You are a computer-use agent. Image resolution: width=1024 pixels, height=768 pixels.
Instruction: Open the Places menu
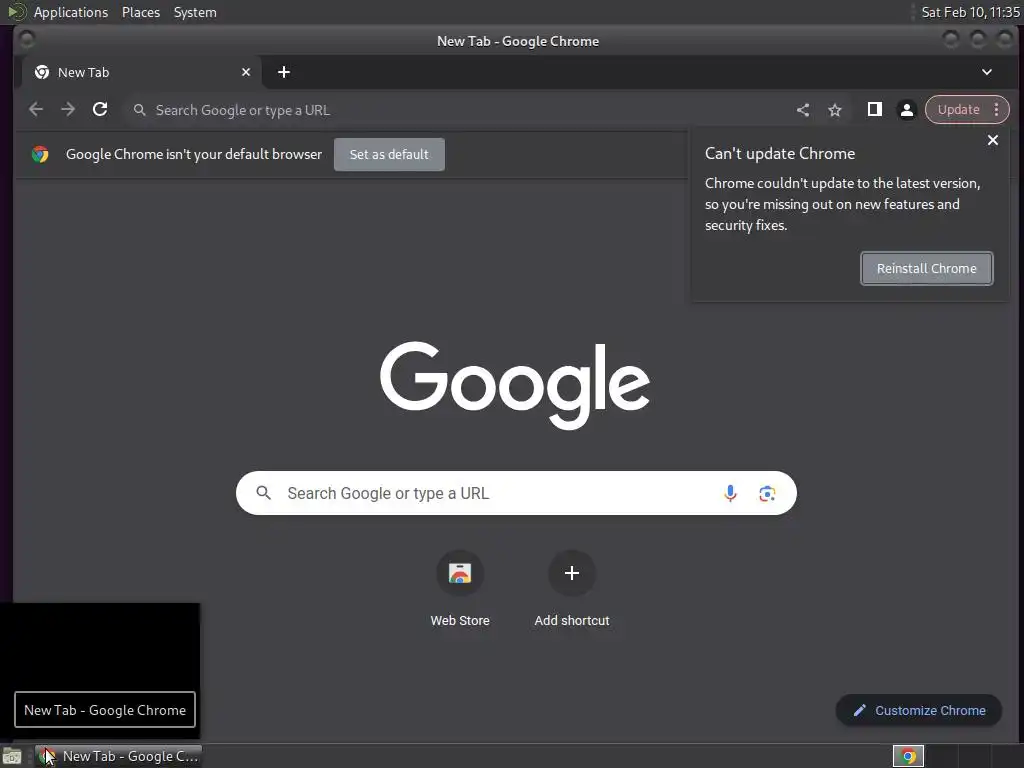tap(140, 12)
